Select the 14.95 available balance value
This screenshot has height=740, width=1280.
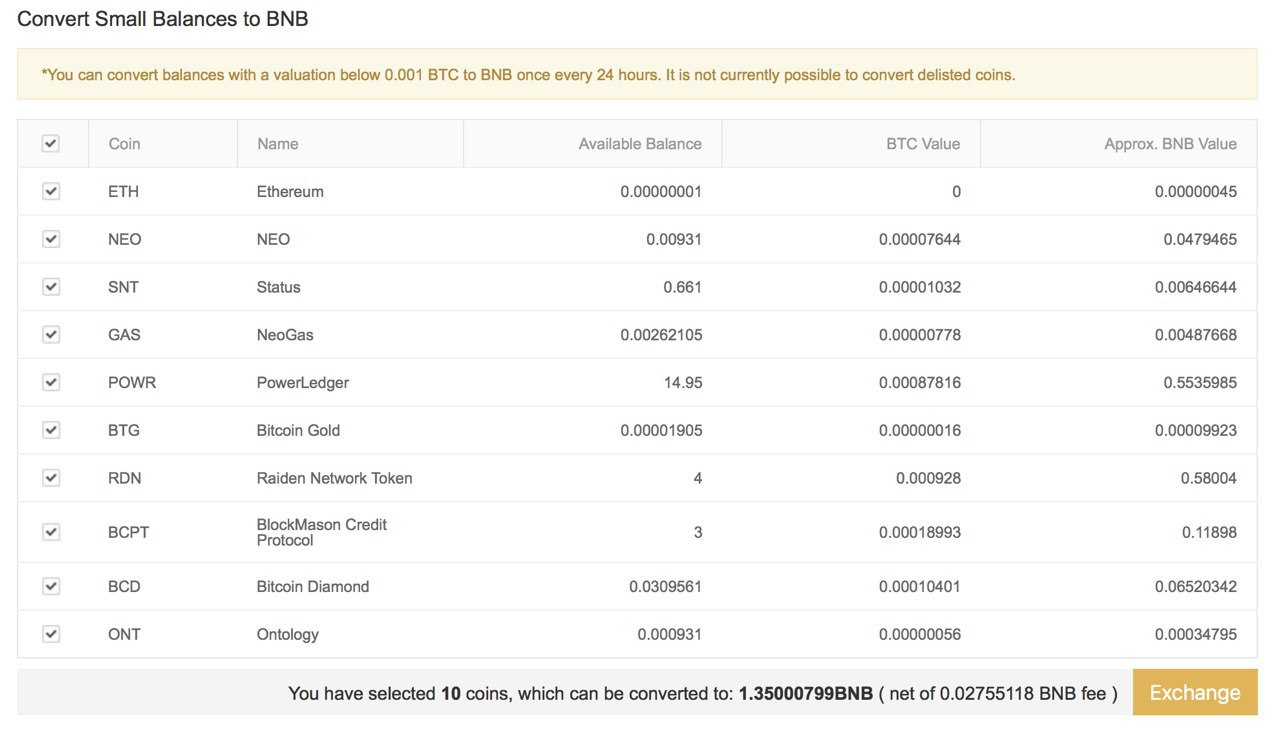click(682, 383)
